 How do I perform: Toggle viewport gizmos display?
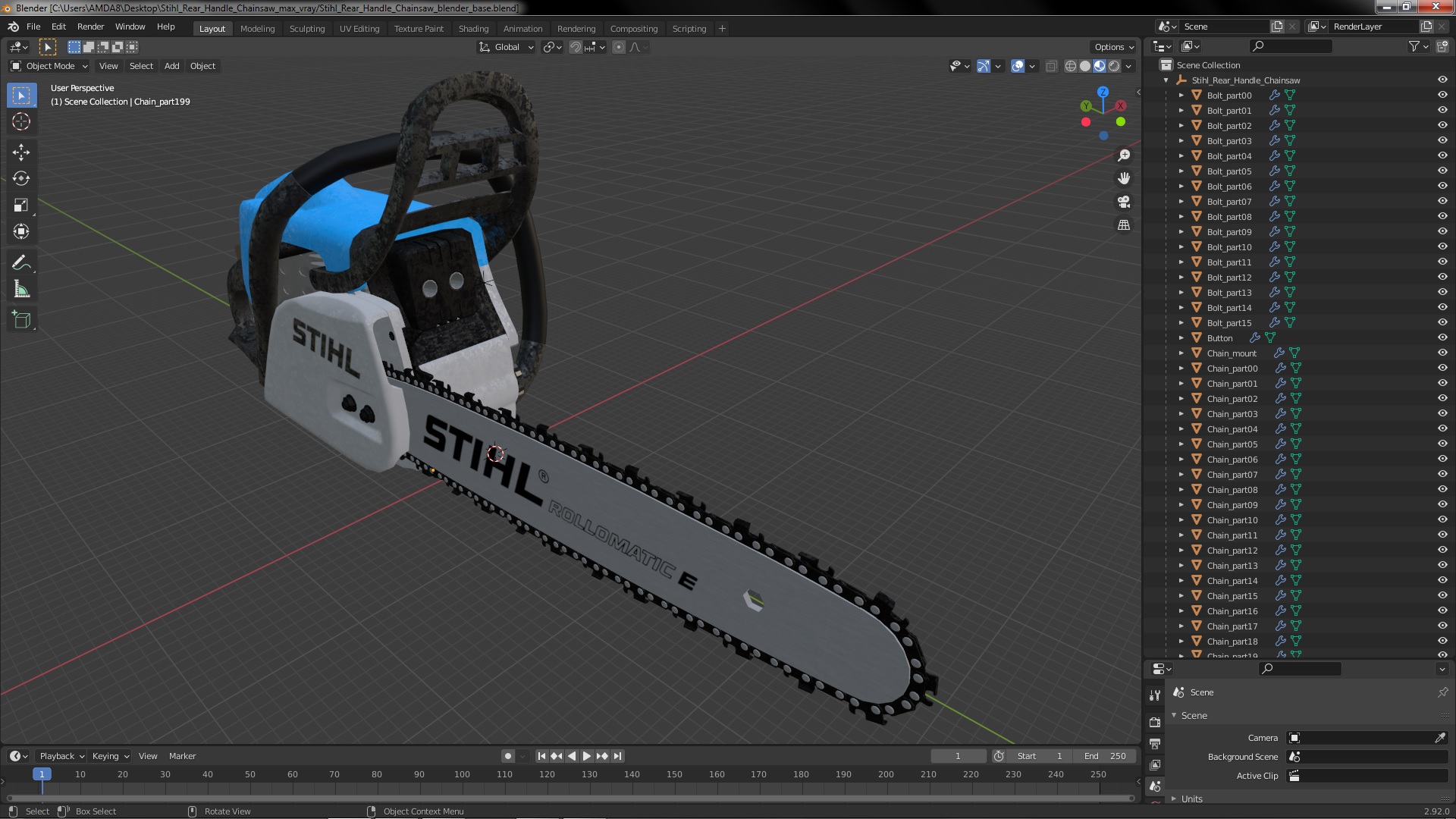coord(983,66)
